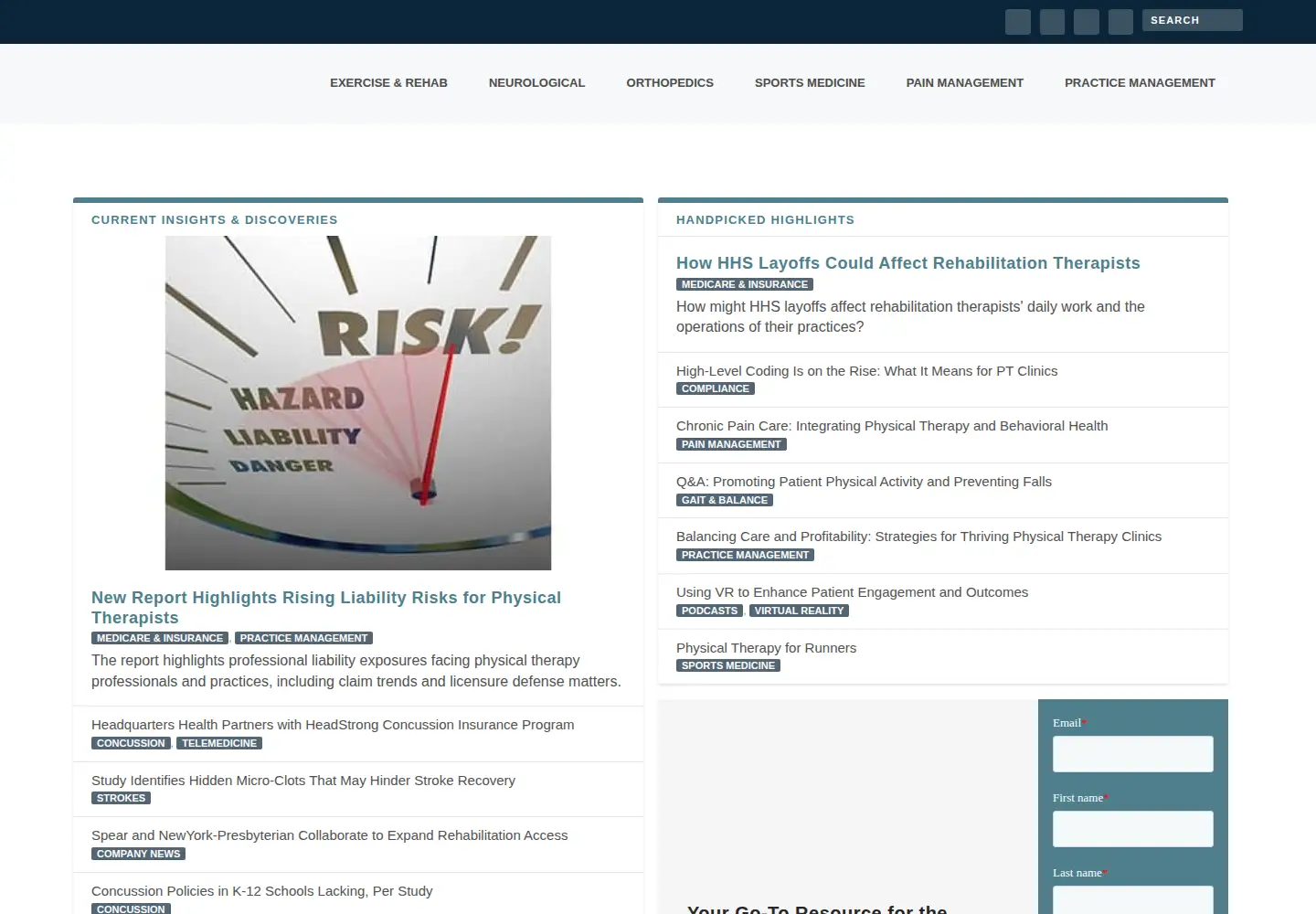Open the Physical Therapy for Runners article

[x=766, y=648]
